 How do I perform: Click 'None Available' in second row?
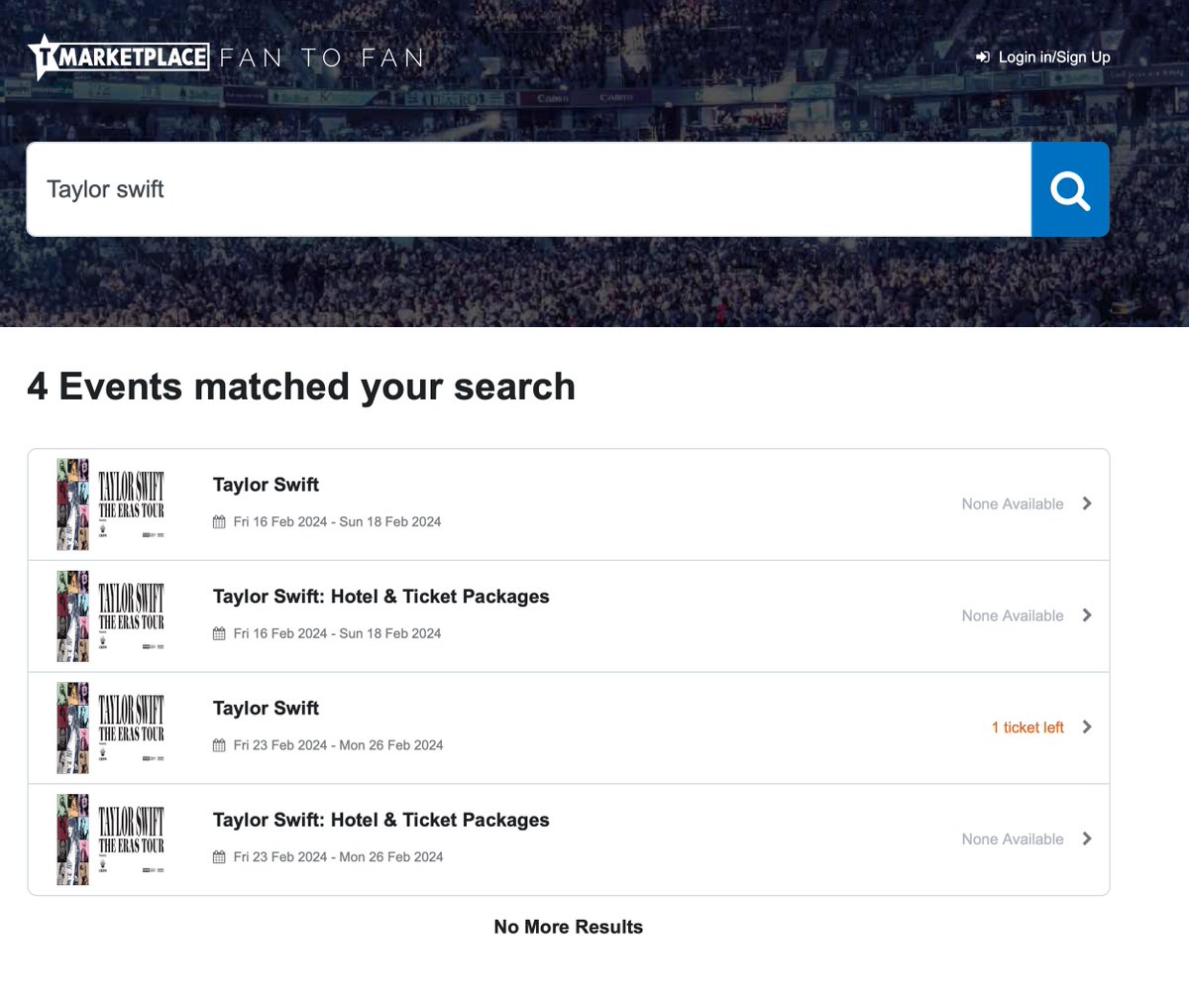click(1013, 616)
